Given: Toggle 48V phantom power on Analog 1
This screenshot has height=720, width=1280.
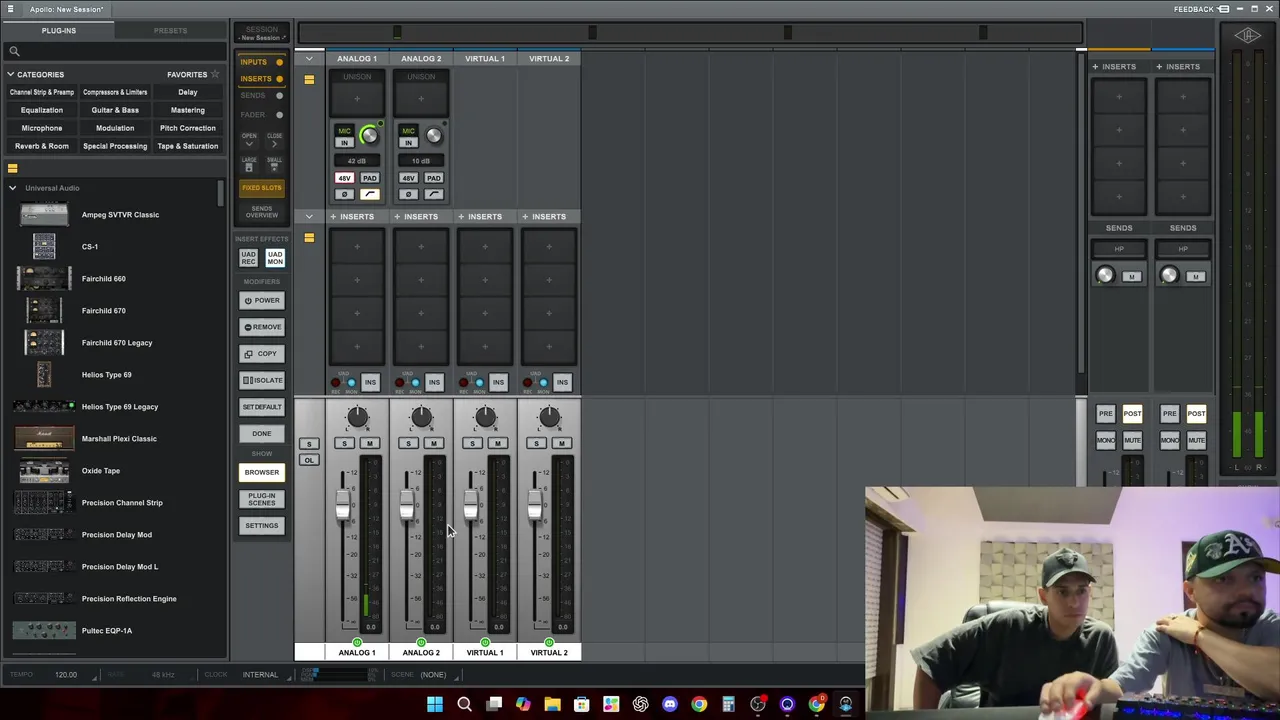Looking at the screenshot, I should point(344,178).
